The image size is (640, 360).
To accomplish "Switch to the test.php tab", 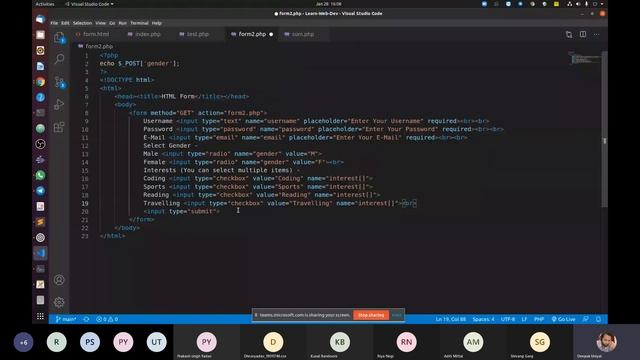I will [198, 34].
